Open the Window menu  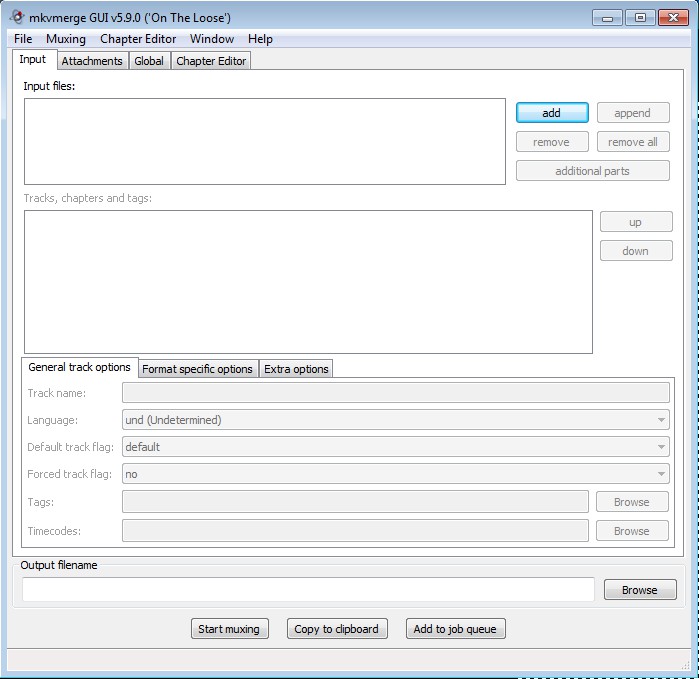tap(212, 39)
